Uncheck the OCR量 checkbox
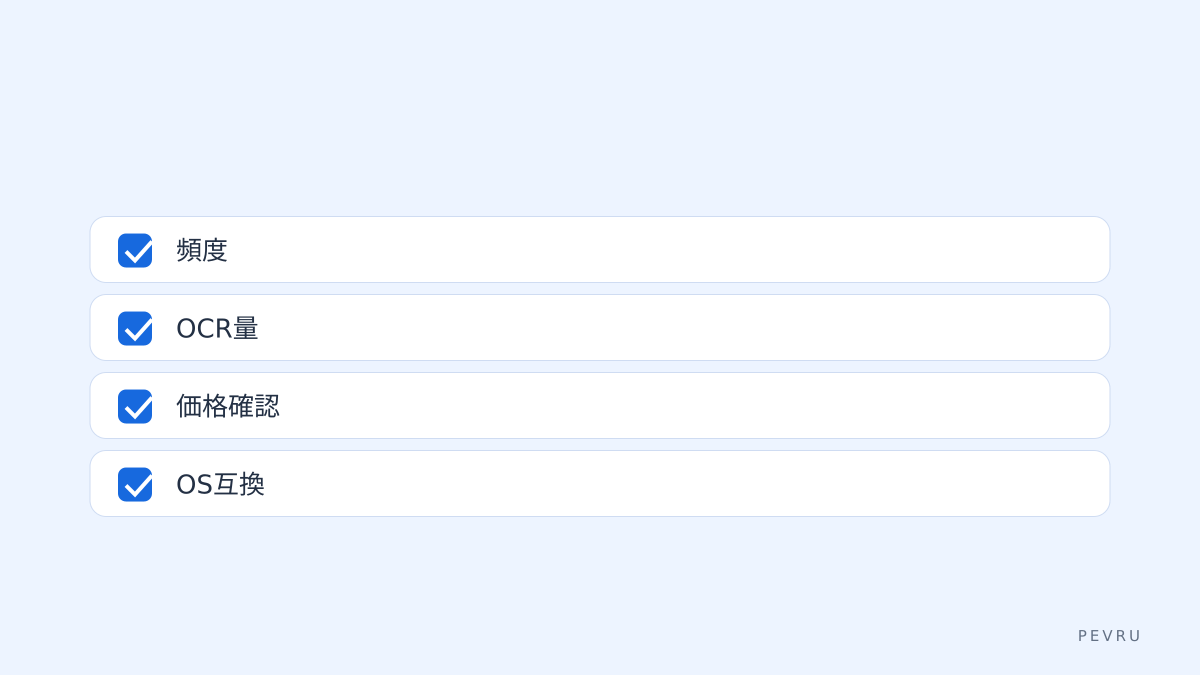Viewport: 1200px width, 675px height. 135,328
